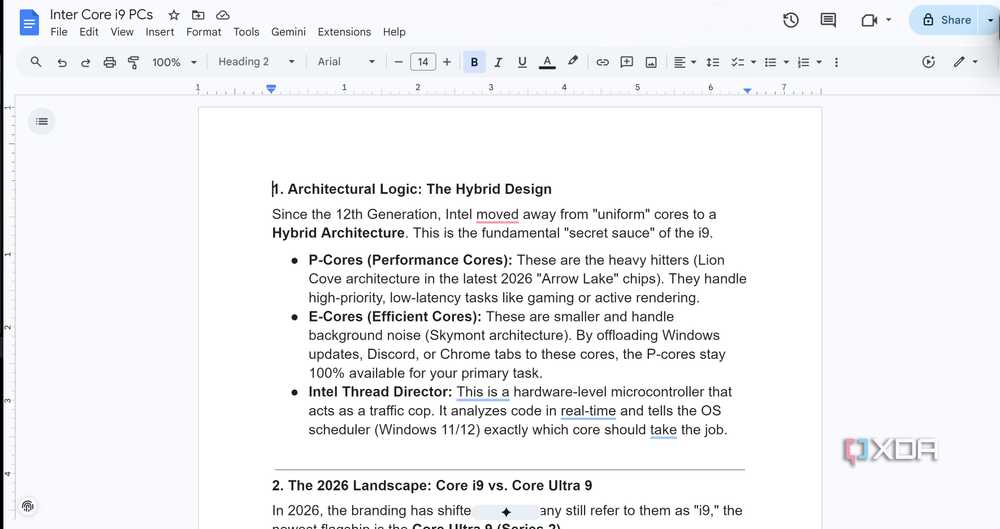Click the left indent ruler marker
The width and height of the screenshot is (1000, 529).
[x=271, y=89]
